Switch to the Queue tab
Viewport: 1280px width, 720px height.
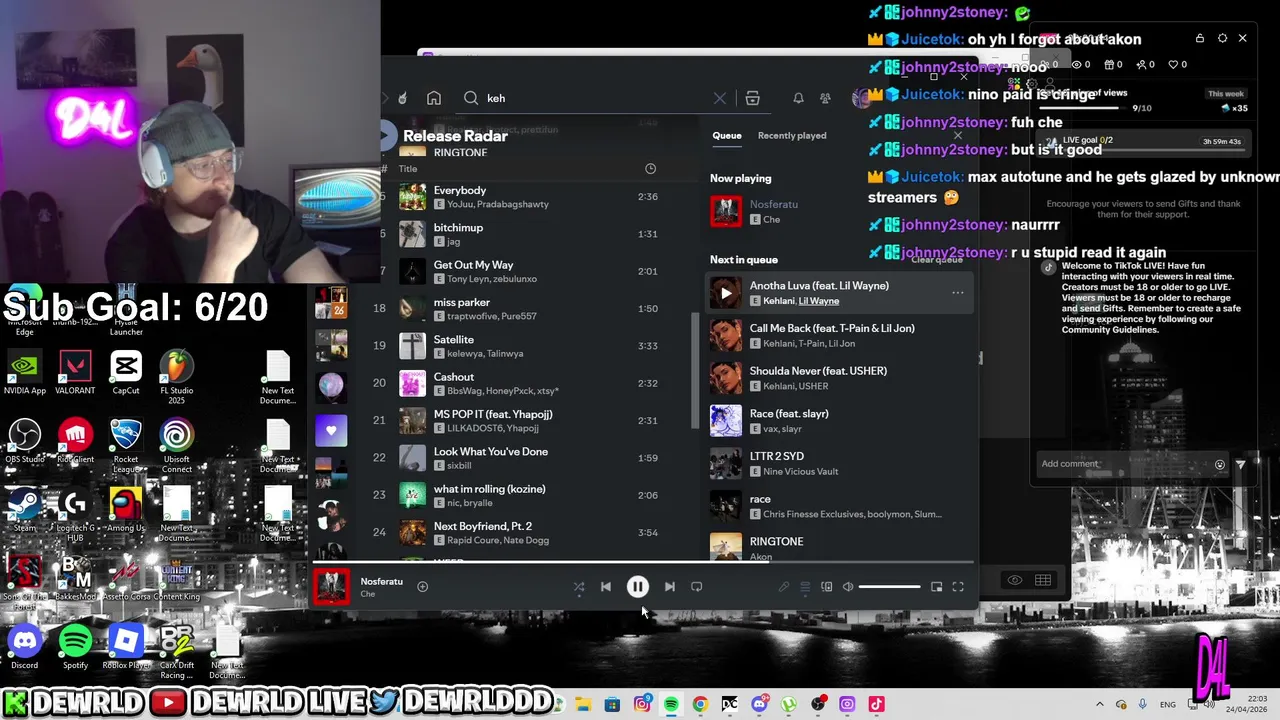point(727,136)
